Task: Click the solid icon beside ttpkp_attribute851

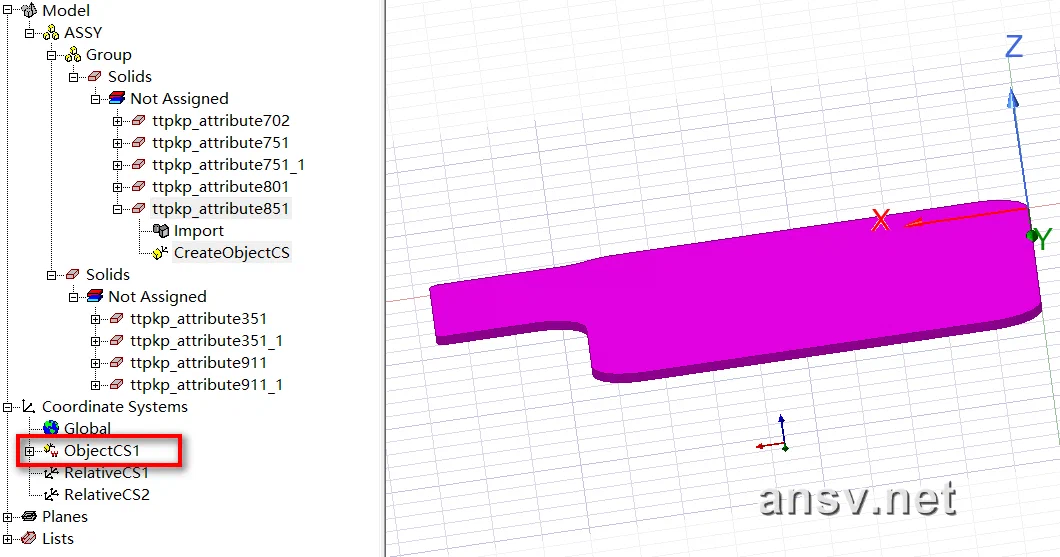Action: [139, 208]
